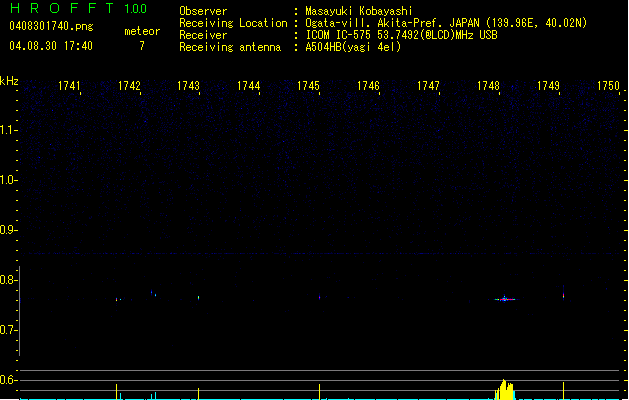Viewport: 629px width, 400px height.
Task: Click the meteor count label
Action: coord(142,31)
